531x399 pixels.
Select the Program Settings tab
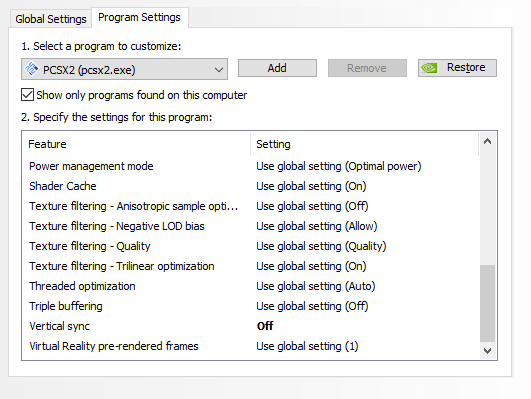140,17
